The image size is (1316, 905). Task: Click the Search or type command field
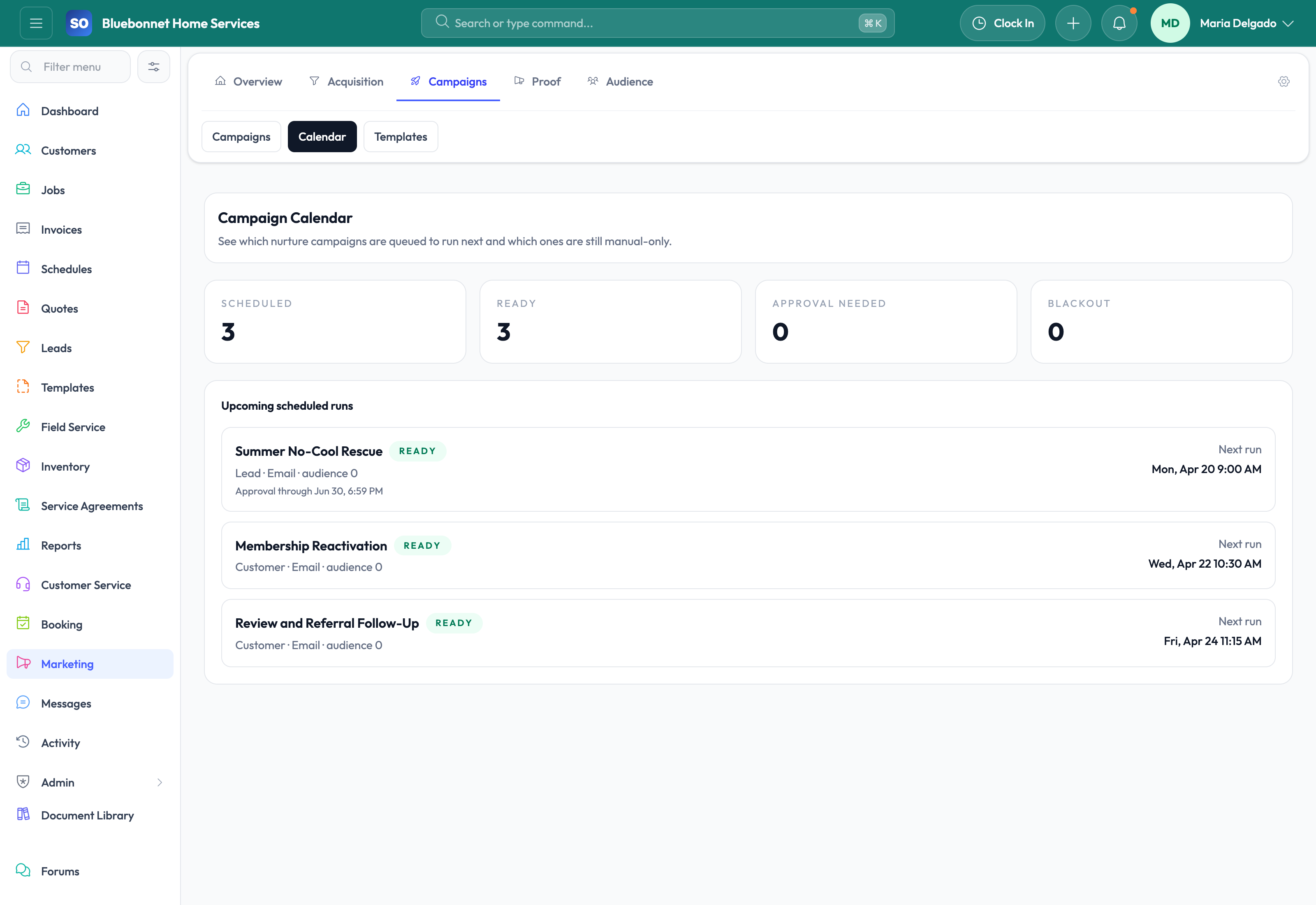pyautogui.click(x=658, y=23)
